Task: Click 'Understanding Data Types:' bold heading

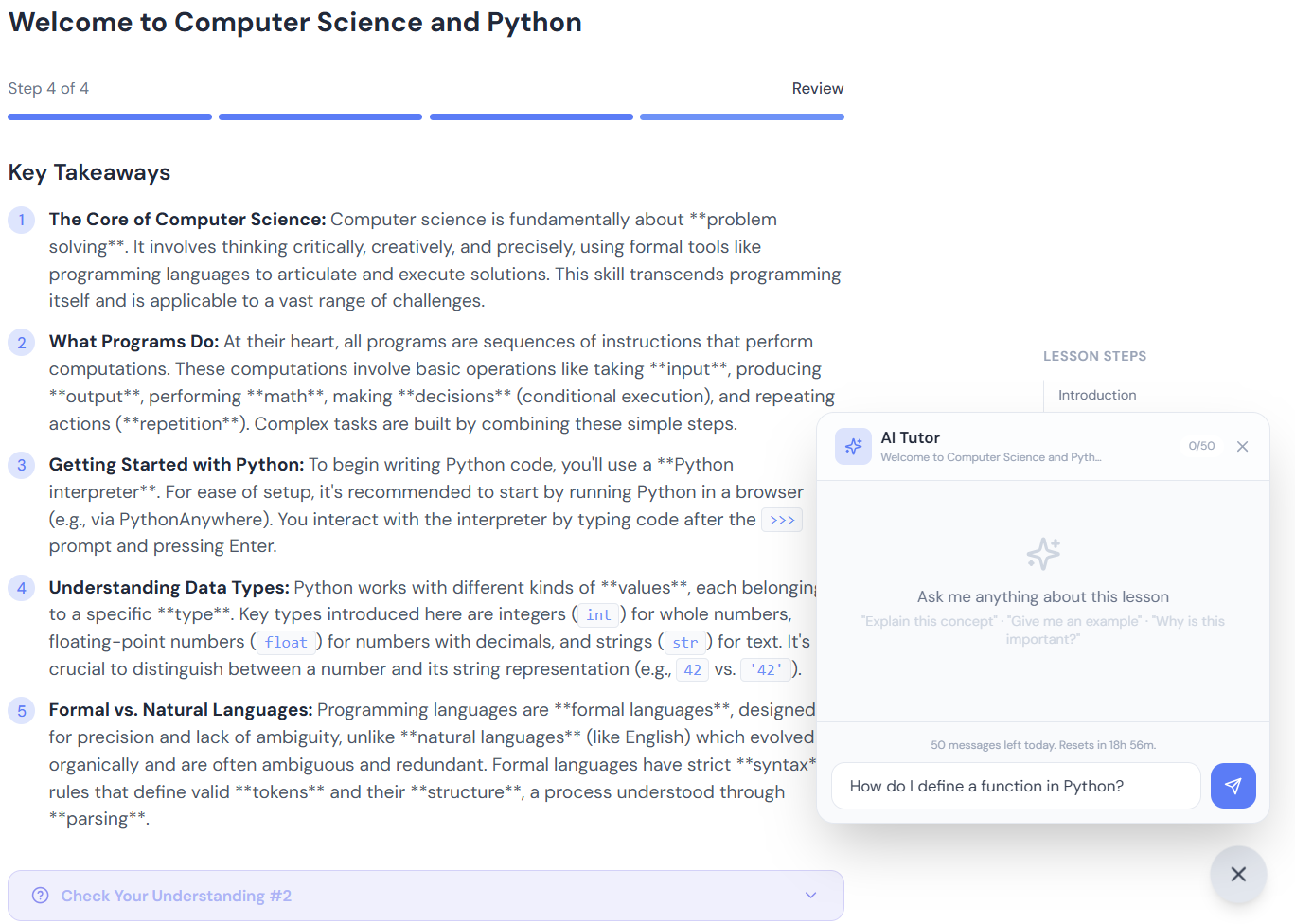Action: tap(169, 588)
